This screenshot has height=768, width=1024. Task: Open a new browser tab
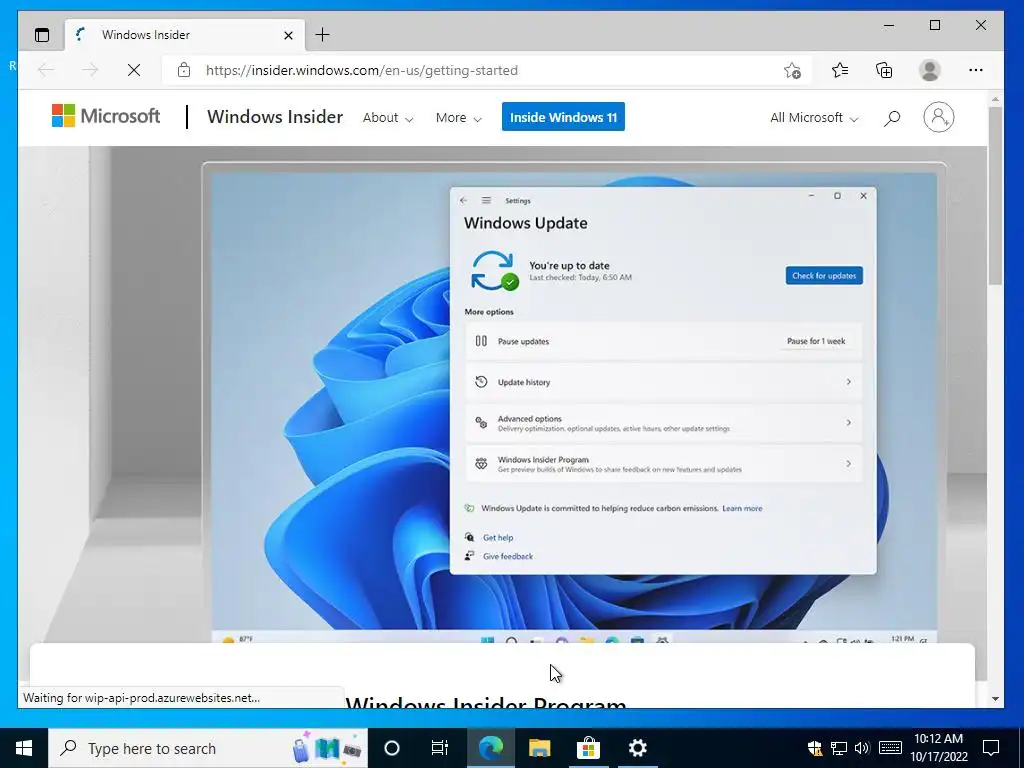323,35
